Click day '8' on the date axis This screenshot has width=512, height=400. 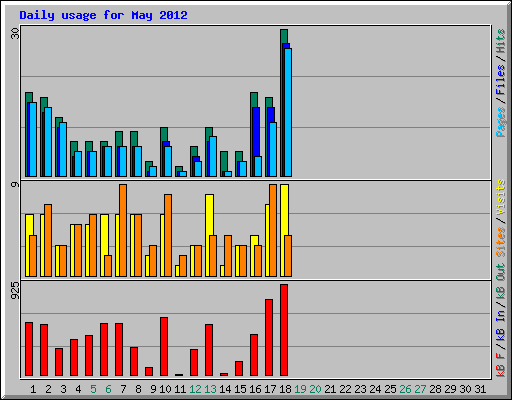(138, 389)
